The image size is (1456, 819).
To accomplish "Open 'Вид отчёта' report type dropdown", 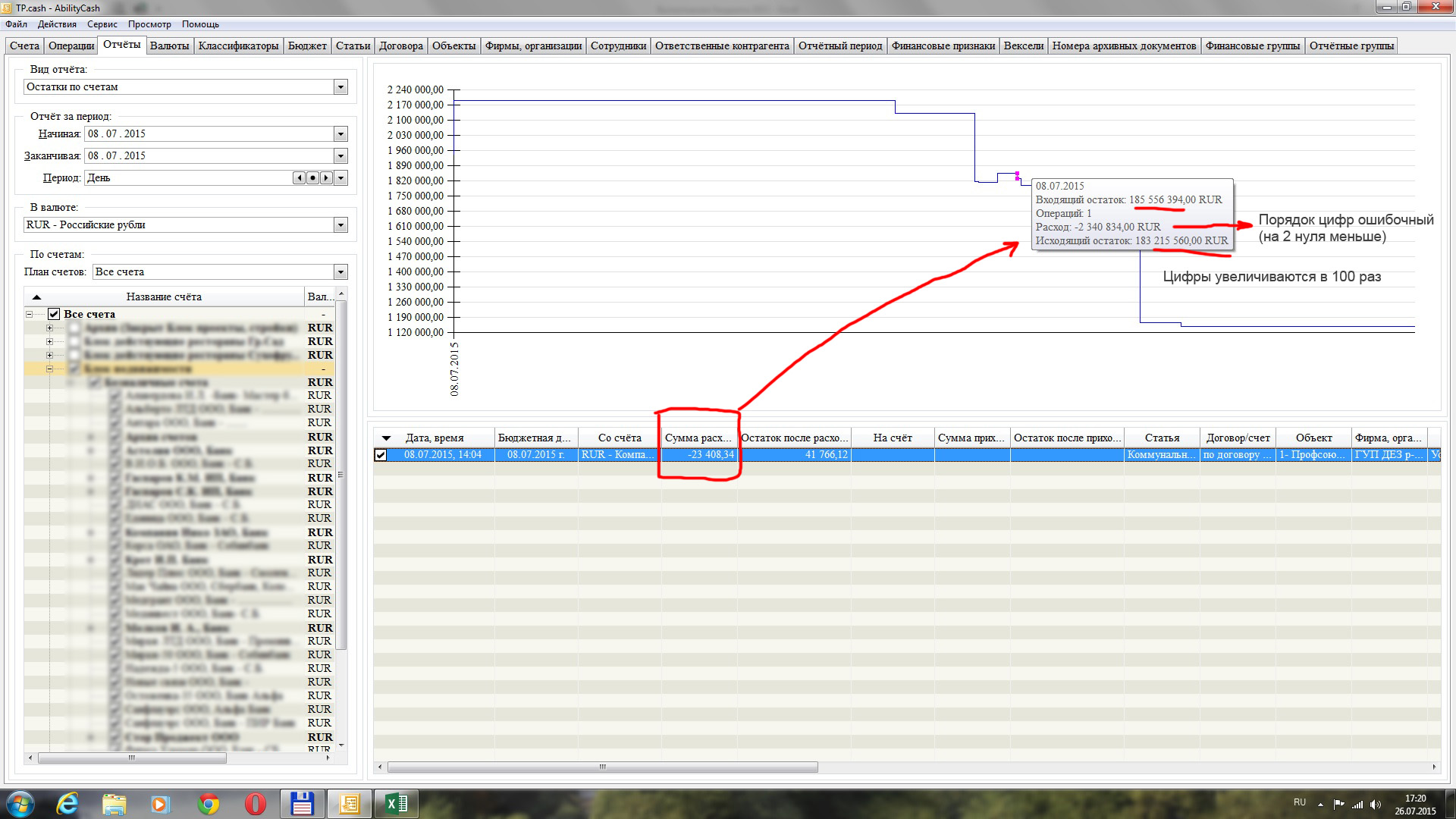I will (340, 87).
